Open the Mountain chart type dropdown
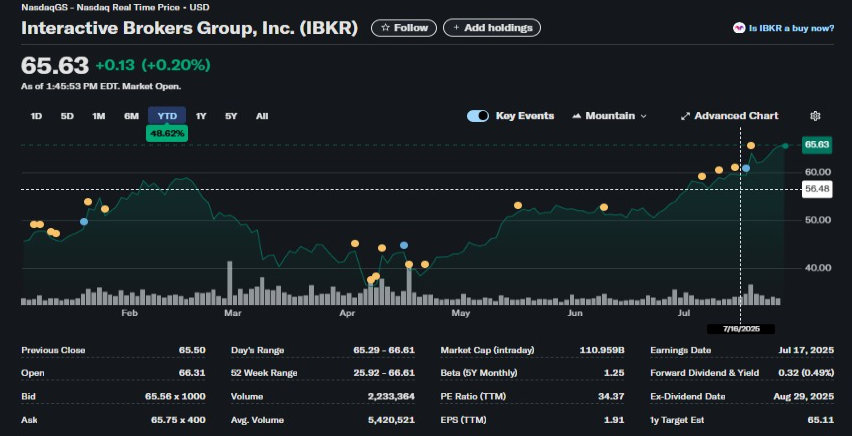The image size is (852, 436). click(x=610, y=116)
